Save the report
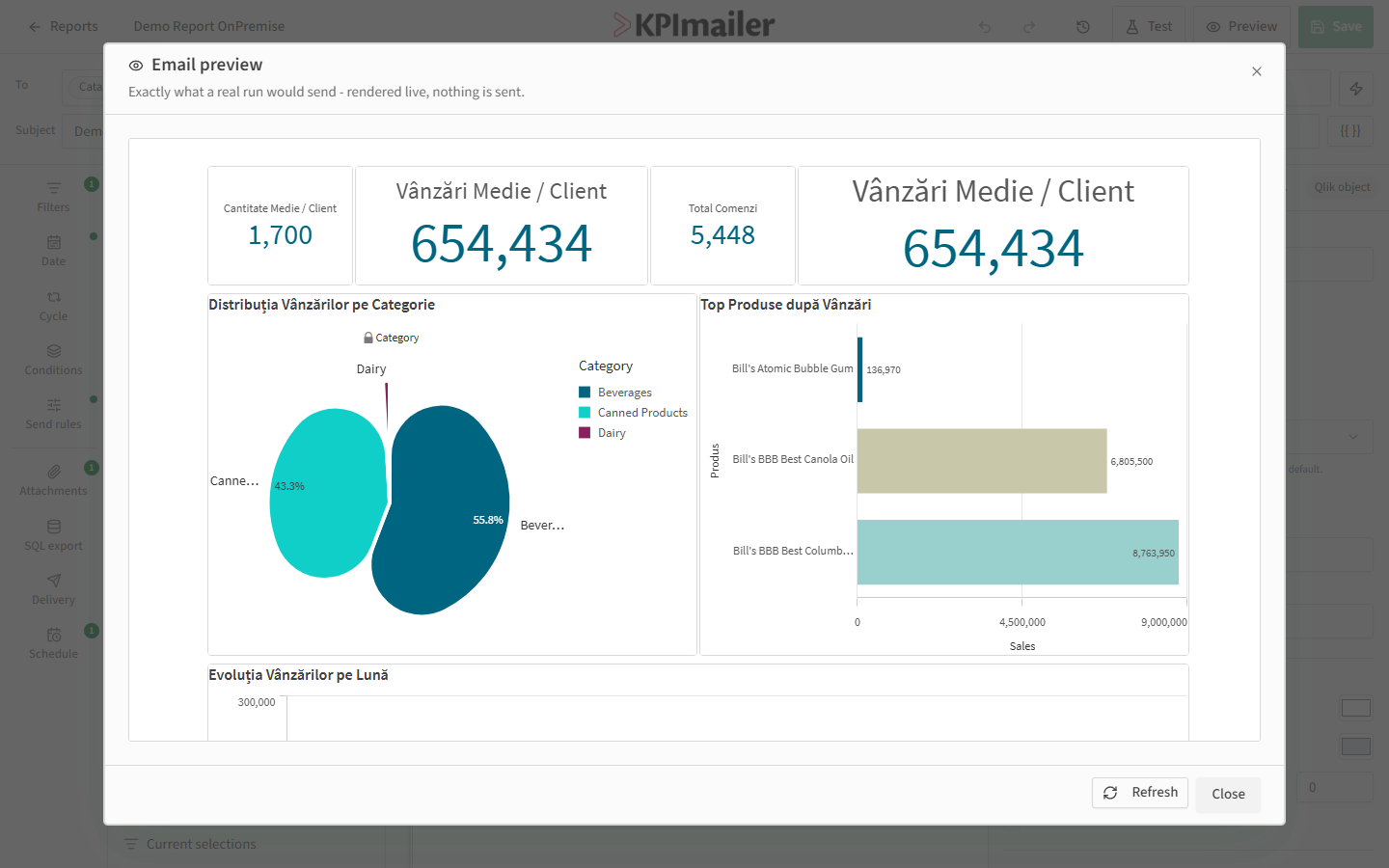1389x868 pixels. (1336, 27)
